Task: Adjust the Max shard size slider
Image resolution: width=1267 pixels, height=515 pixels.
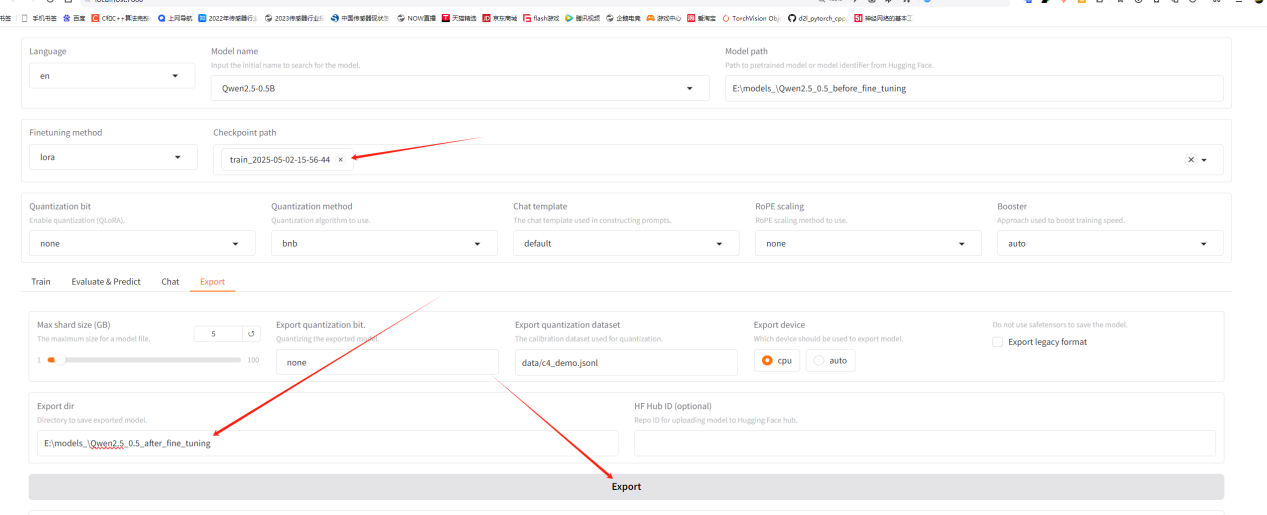Action: click(144, 359)
